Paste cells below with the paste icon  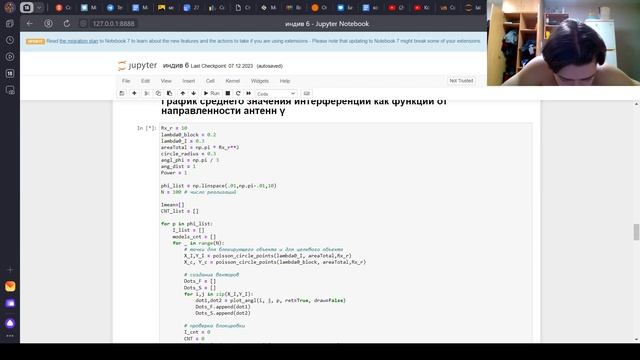pyautogui.click(x=169, y=93)
